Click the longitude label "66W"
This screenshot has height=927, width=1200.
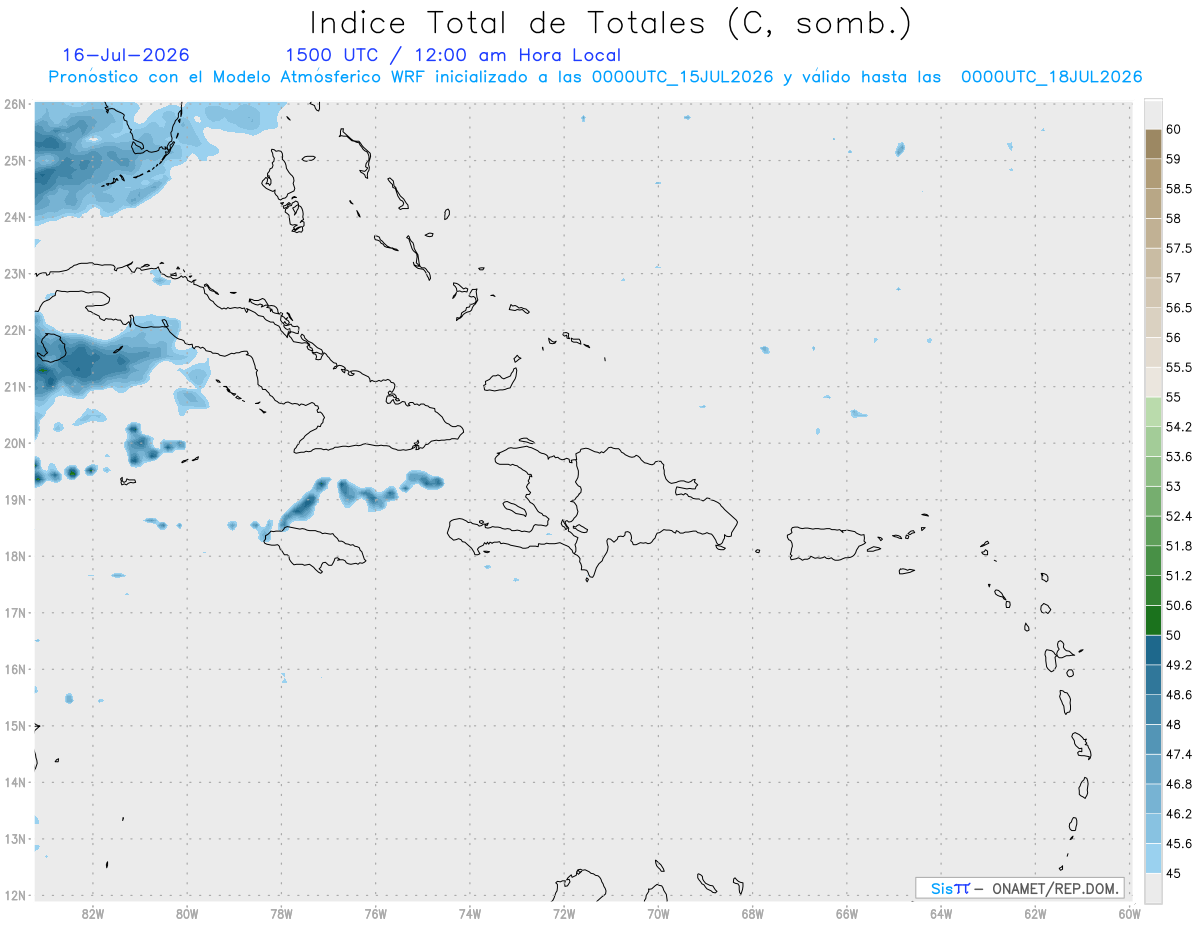(847, 913)
